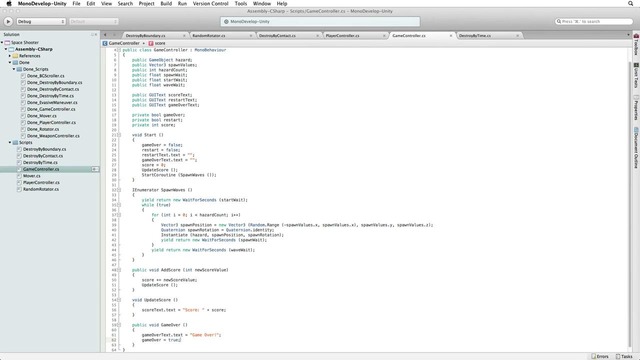Close the Solution pad
The height and width of the screenshot is (360, 640).
96,35
